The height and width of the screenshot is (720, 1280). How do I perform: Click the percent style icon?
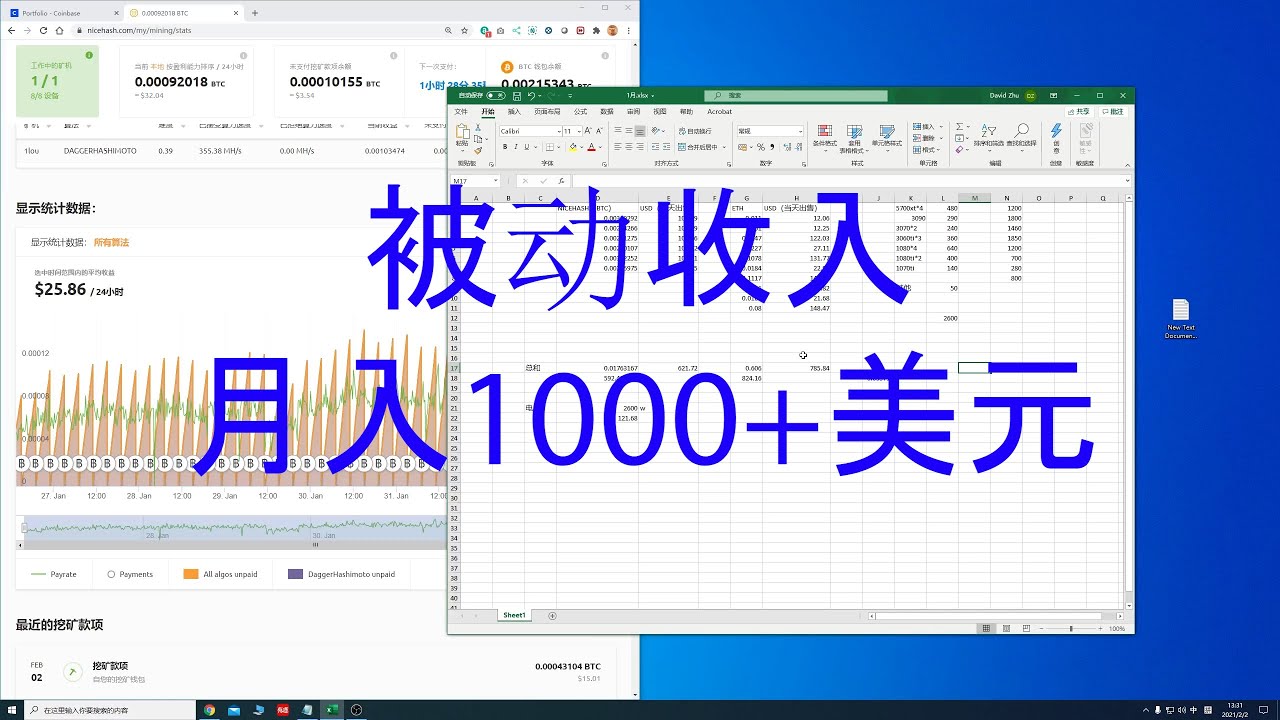coord(760,147)
